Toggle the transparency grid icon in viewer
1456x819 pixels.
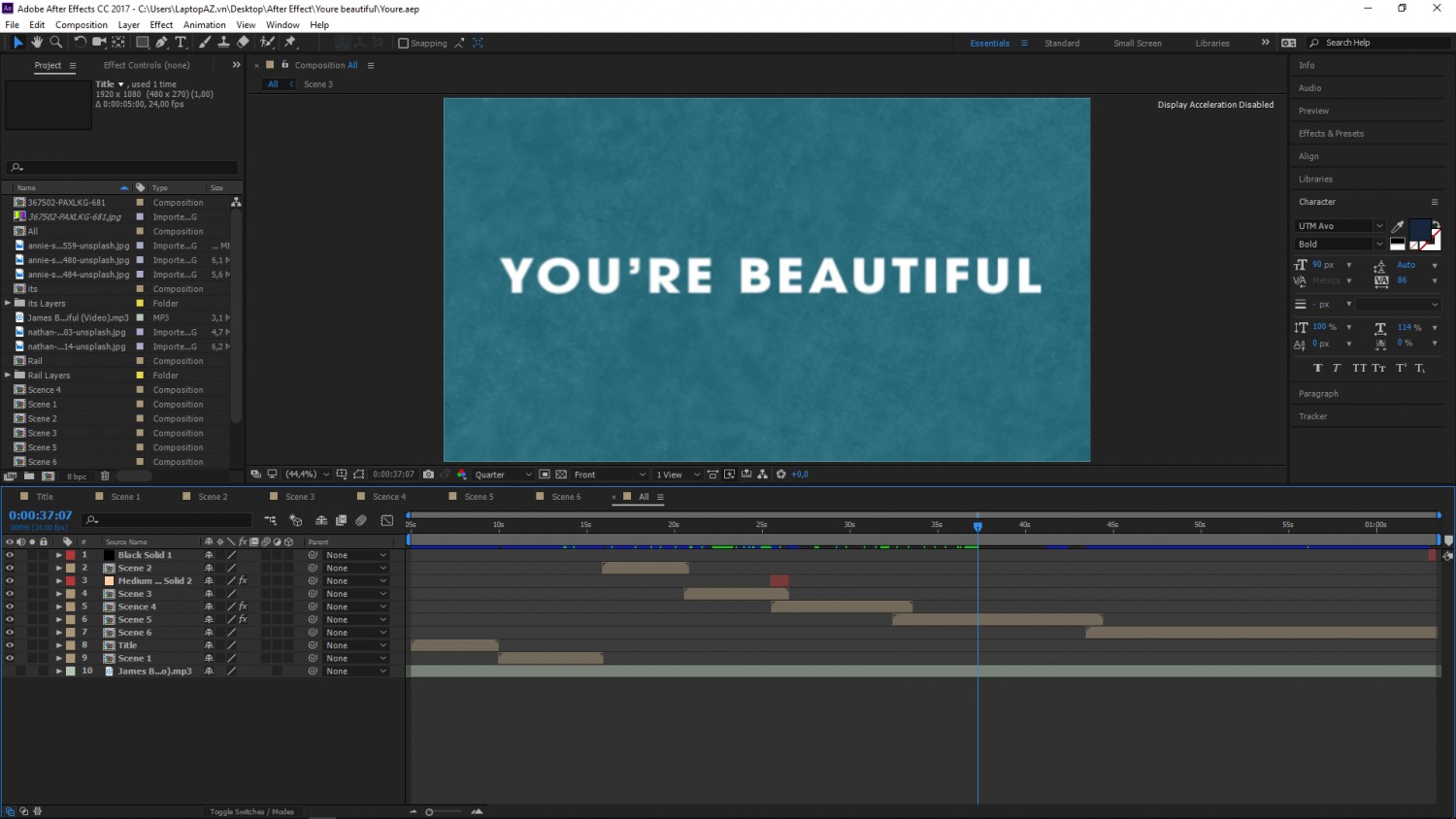pyautogui.click(x=561, y=475)
